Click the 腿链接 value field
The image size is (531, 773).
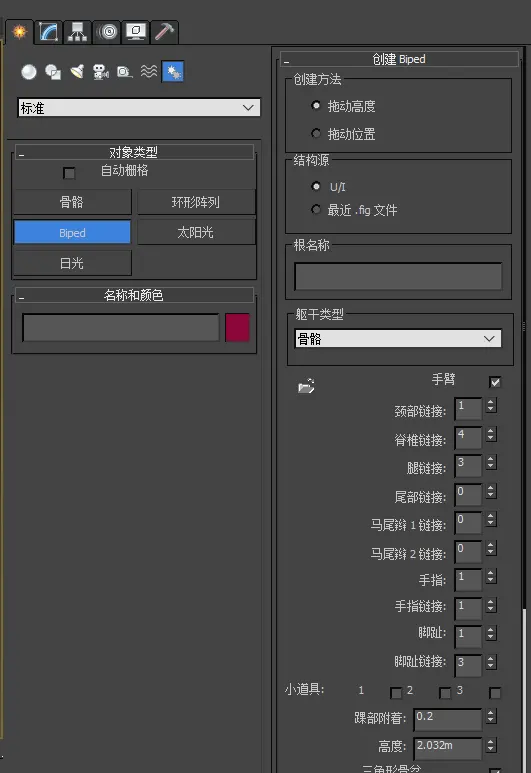(x=468, y=465)
